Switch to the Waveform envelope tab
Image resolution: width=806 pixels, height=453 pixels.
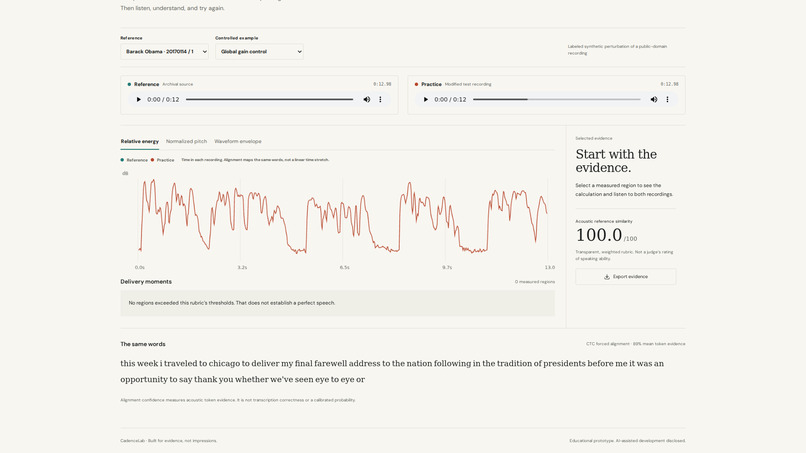pyautogui.click(x=238, y=141)
